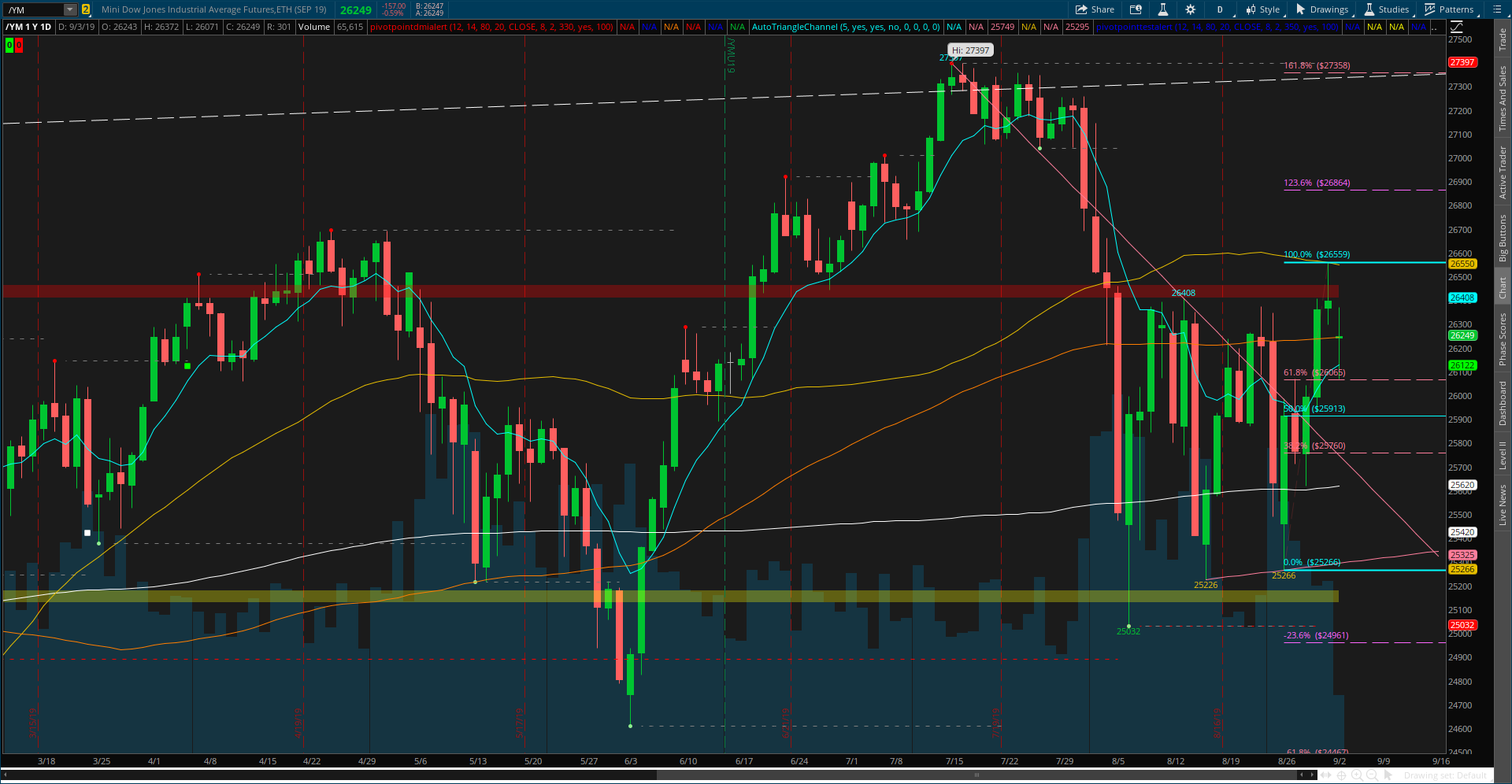The width and height of the screenshot is (1512, 784).
Task: Select the pointer cursor icon at bottom
Action: click(x=1388, y=775)
